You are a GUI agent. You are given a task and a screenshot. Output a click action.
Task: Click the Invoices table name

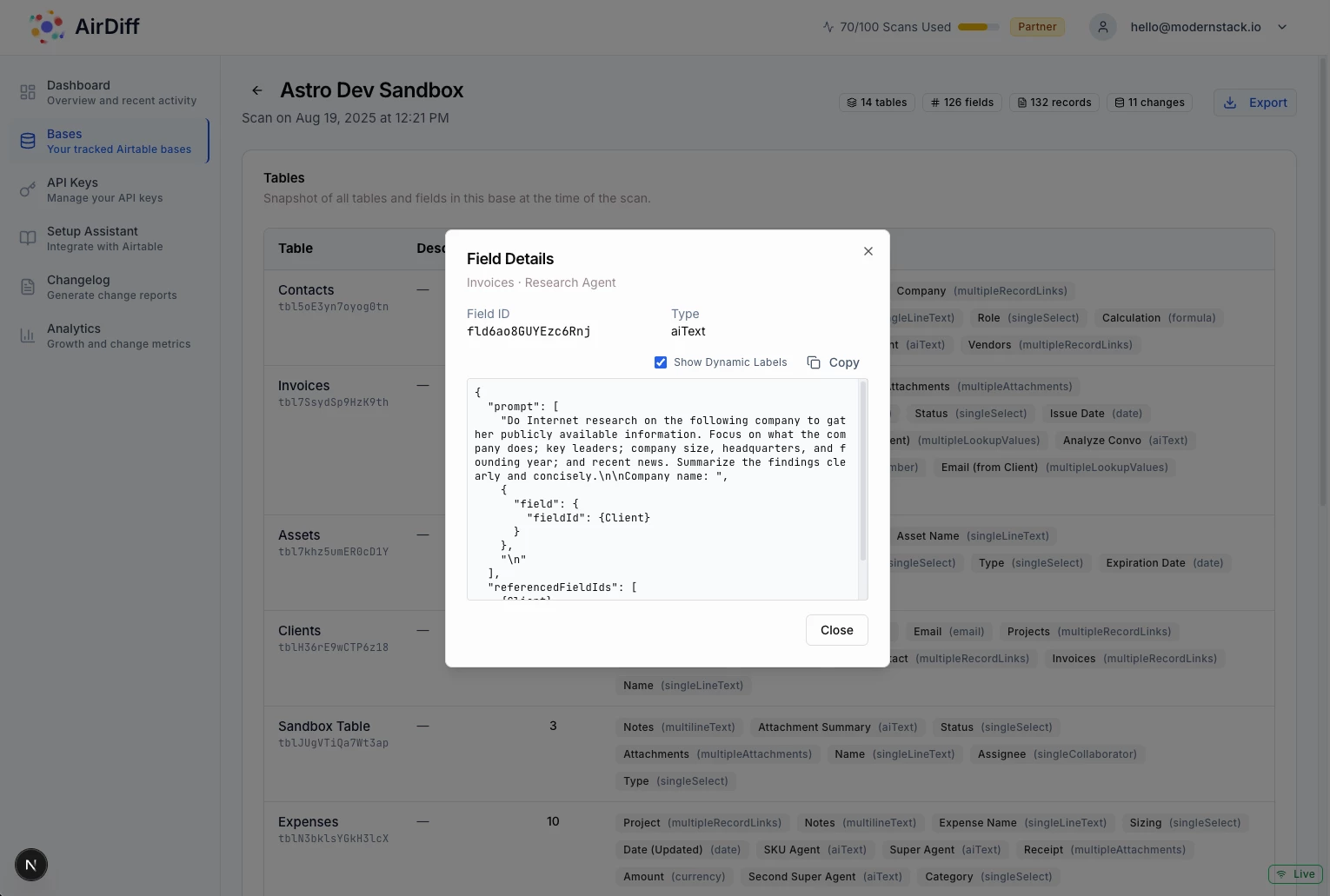click(303, 386)
